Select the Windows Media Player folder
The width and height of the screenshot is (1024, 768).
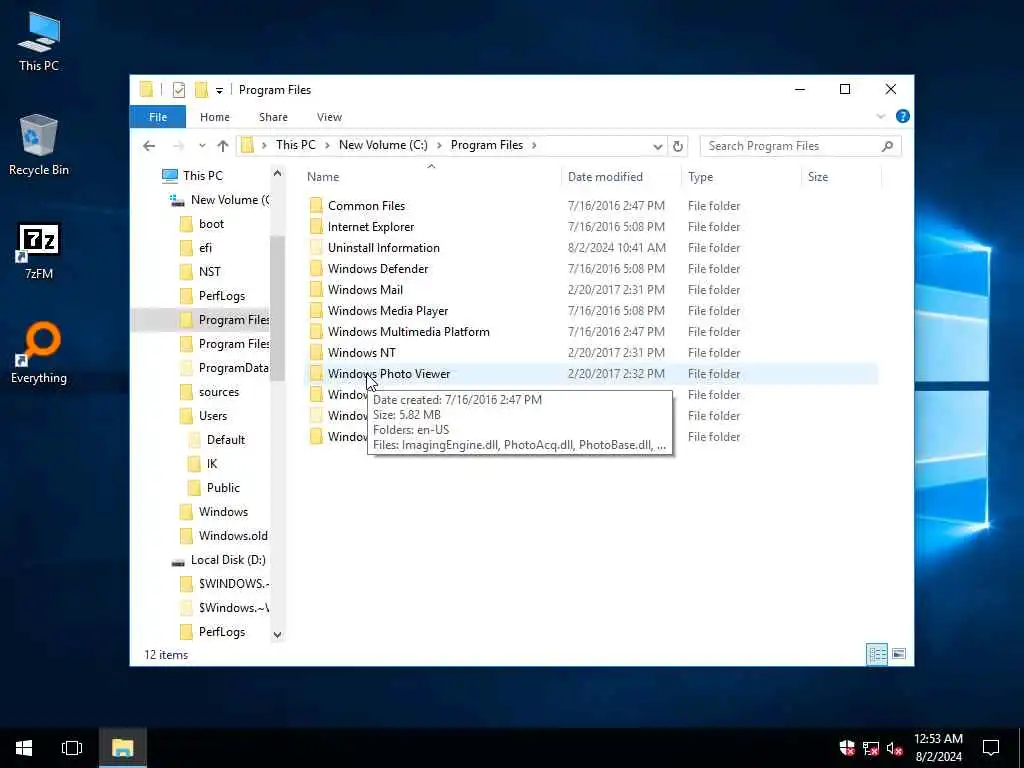(388, 310)
